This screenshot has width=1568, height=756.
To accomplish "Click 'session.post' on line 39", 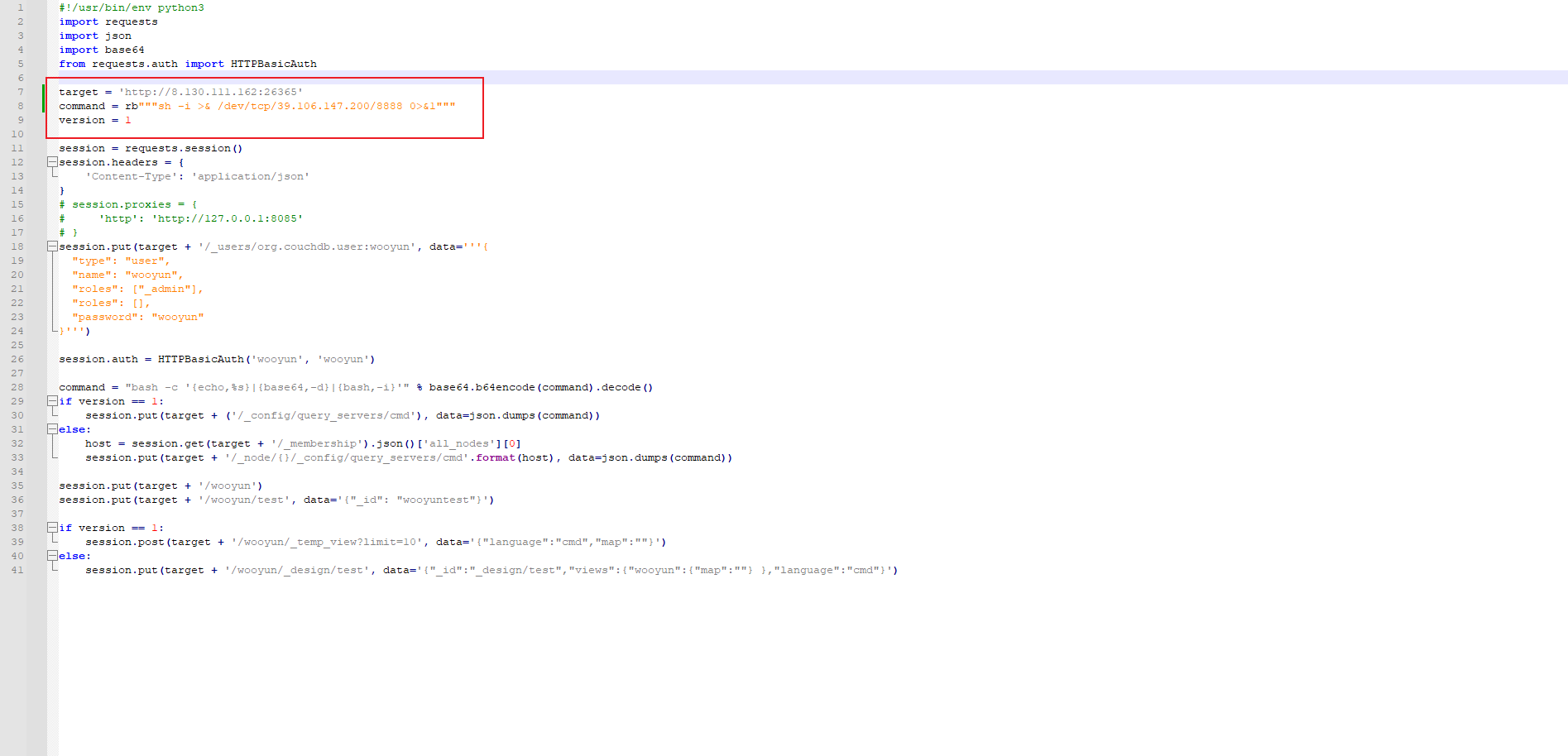I will coord(125,542).
